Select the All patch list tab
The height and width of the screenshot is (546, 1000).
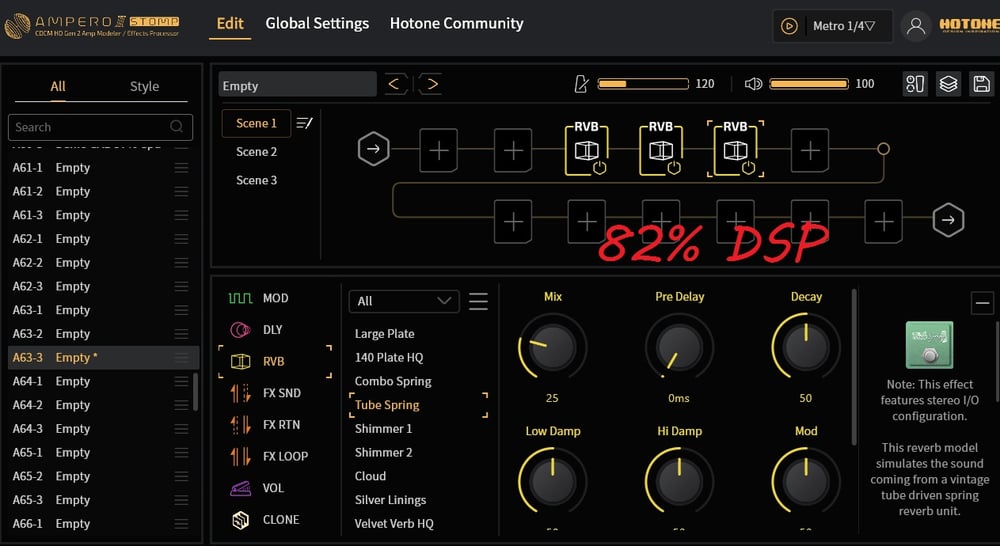point(58,86)
